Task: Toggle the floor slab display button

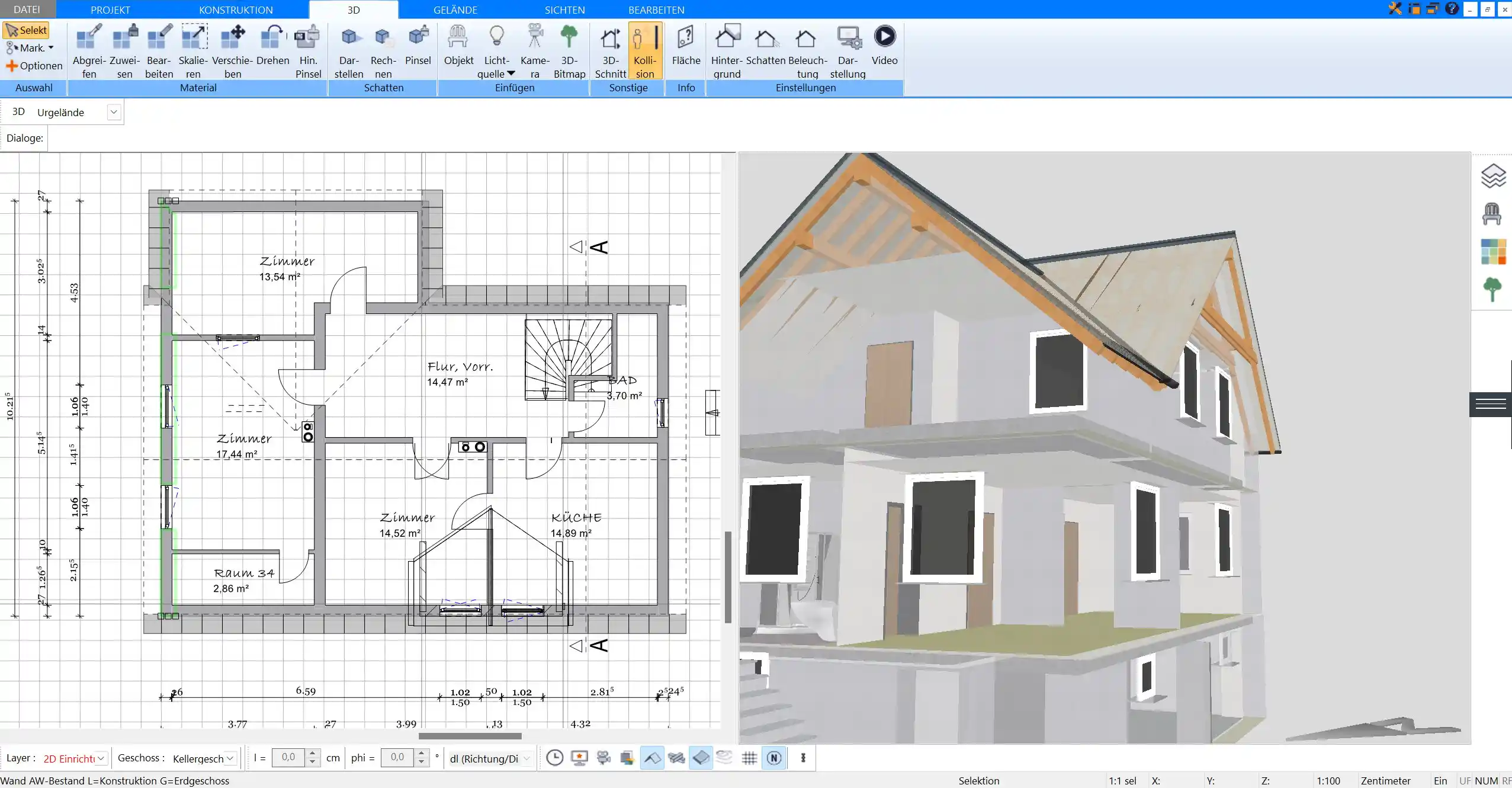Action: coord(701,758)
